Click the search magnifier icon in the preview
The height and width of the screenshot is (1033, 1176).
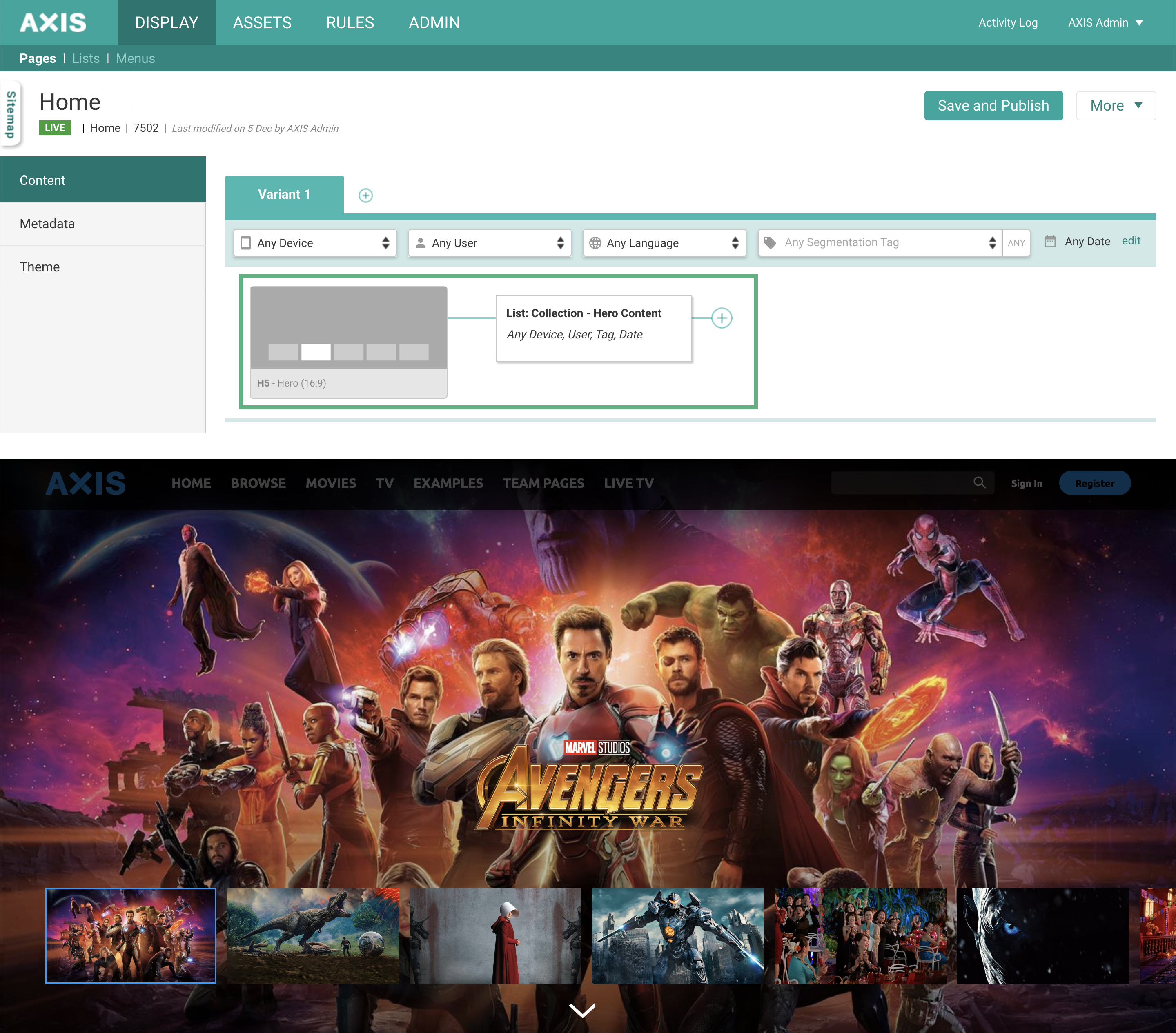click(x=979, y=482)
